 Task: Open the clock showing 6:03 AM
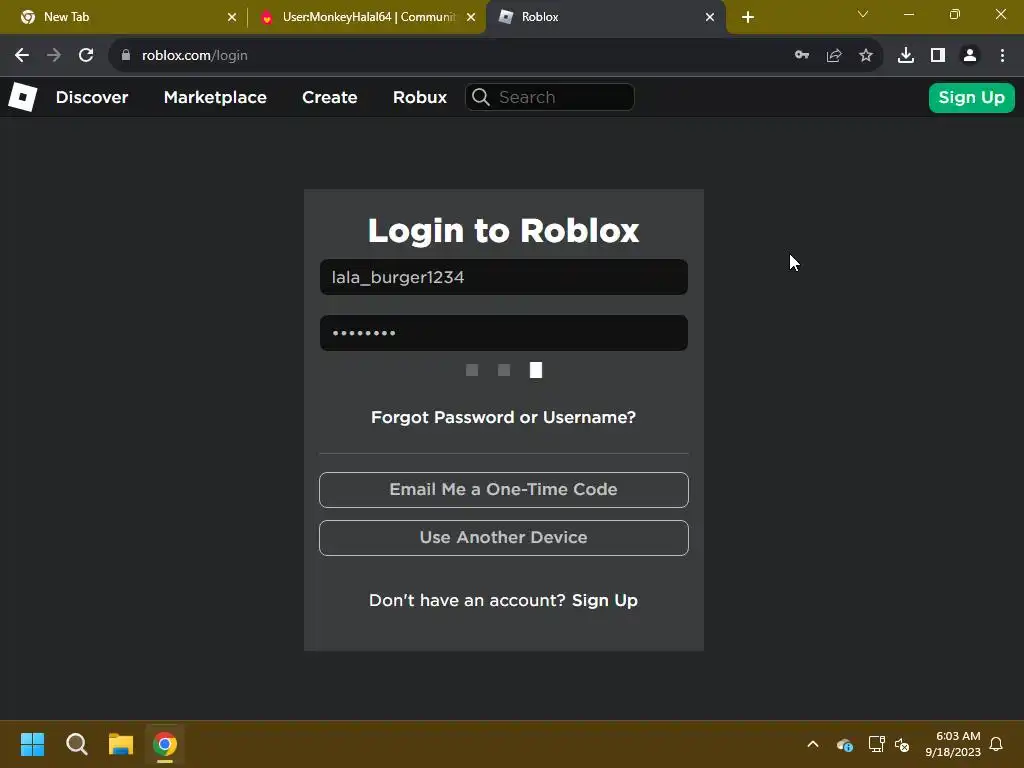click(953, 744)
